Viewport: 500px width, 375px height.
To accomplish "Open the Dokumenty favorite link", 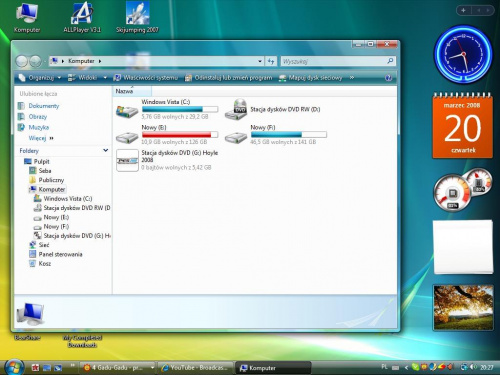I will (x=44, y=106).
